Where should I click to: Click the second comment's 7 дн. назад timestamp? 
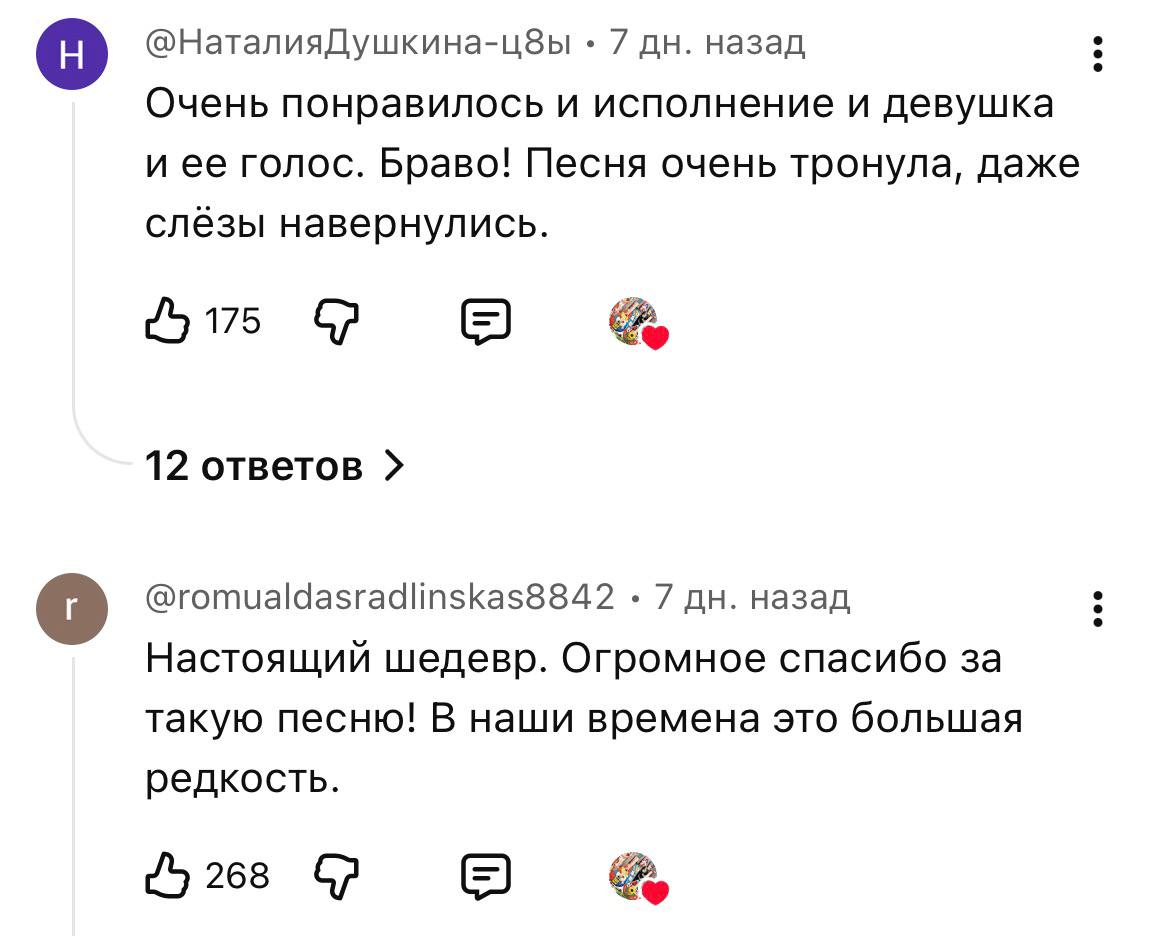click(752, 597)
